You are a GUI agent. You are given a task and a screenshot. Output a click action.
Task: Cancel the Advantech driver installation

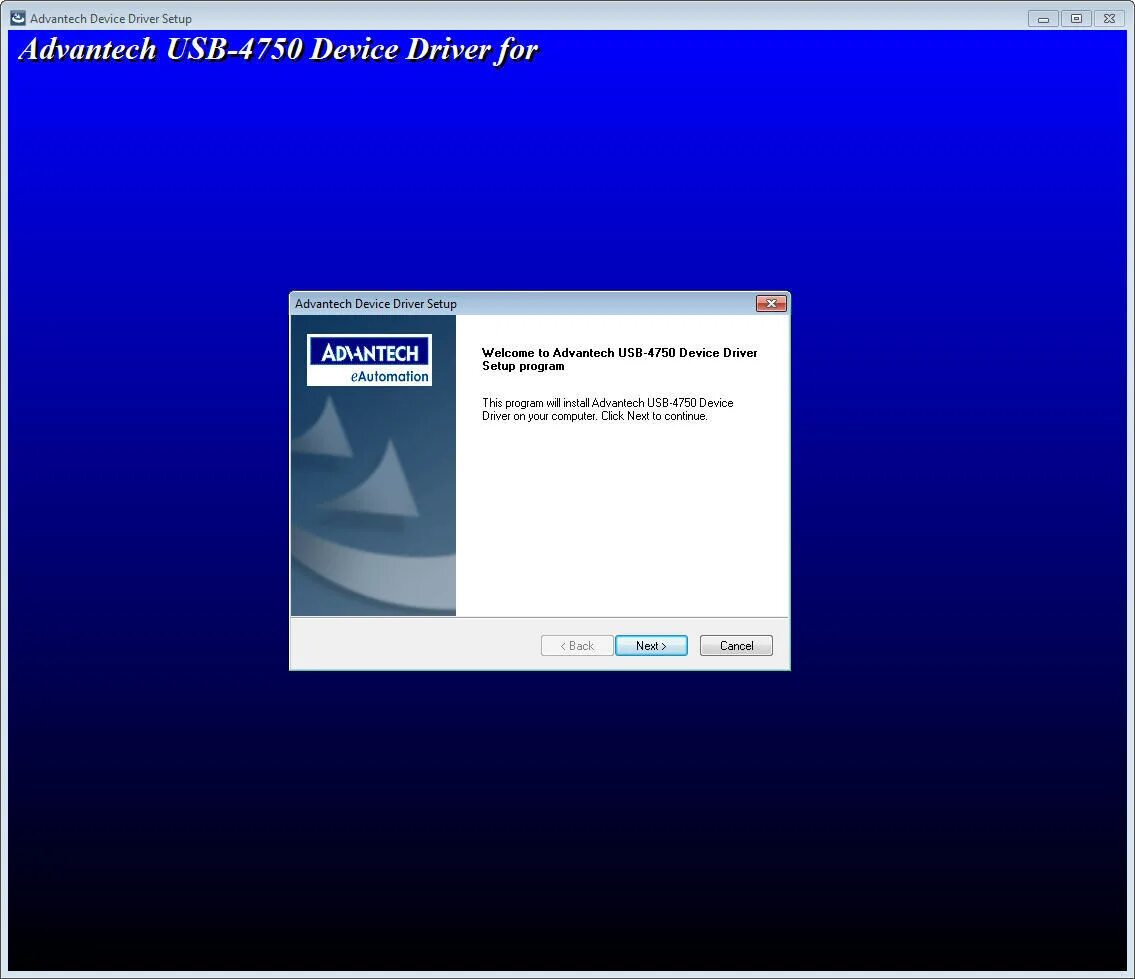tap(736, 645)
